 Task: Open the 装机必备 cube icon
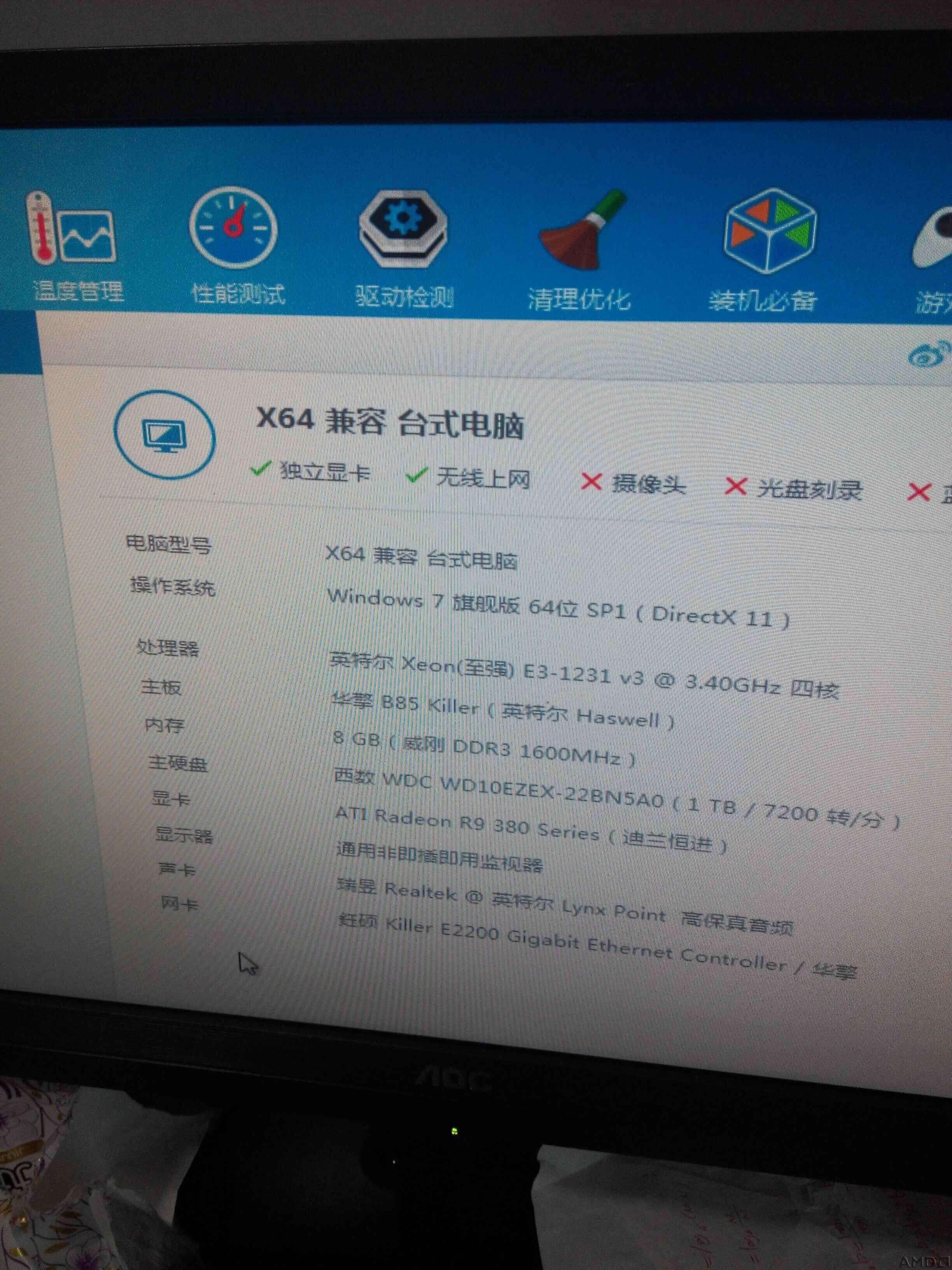point(770,231)
